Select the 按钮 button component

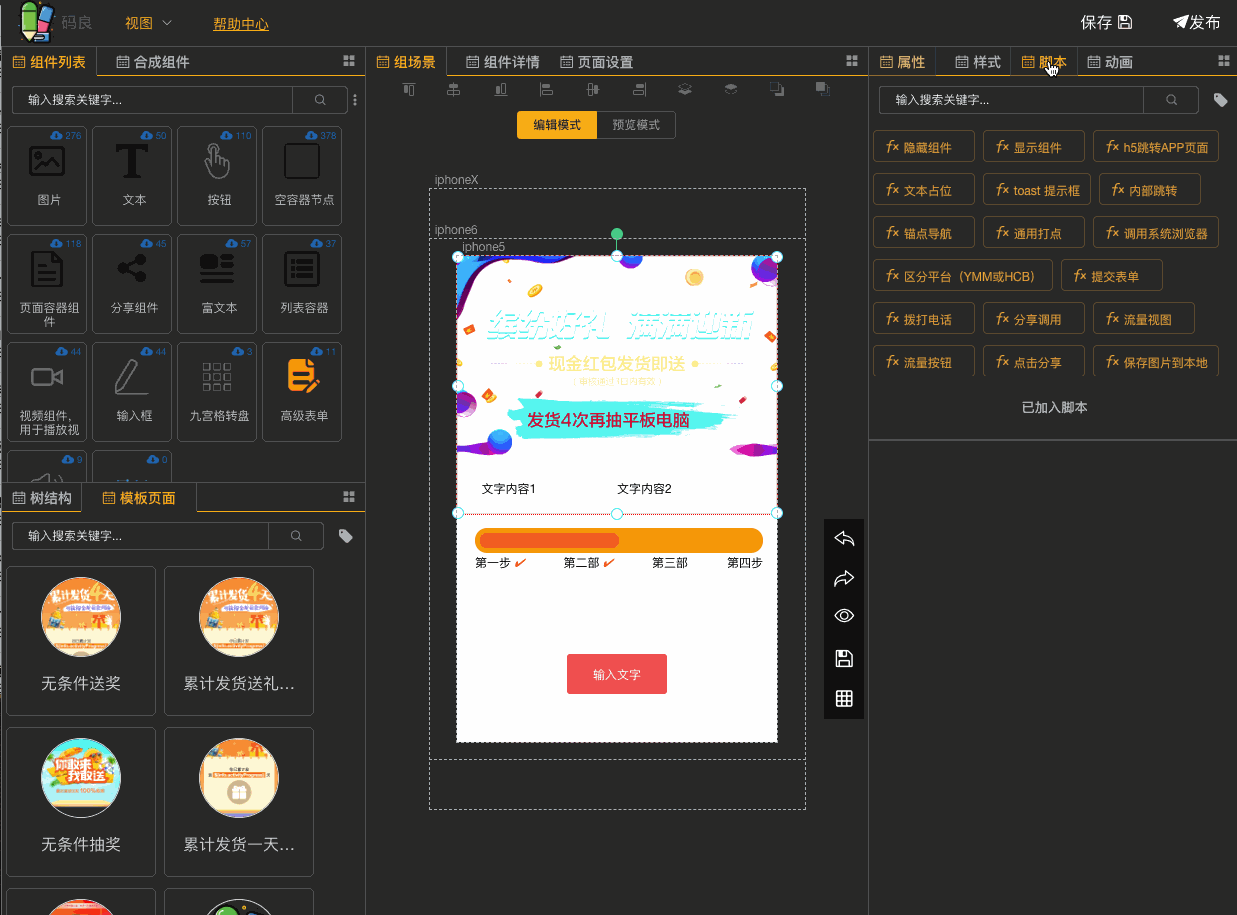pyautogui.click(x=217, y=176)
